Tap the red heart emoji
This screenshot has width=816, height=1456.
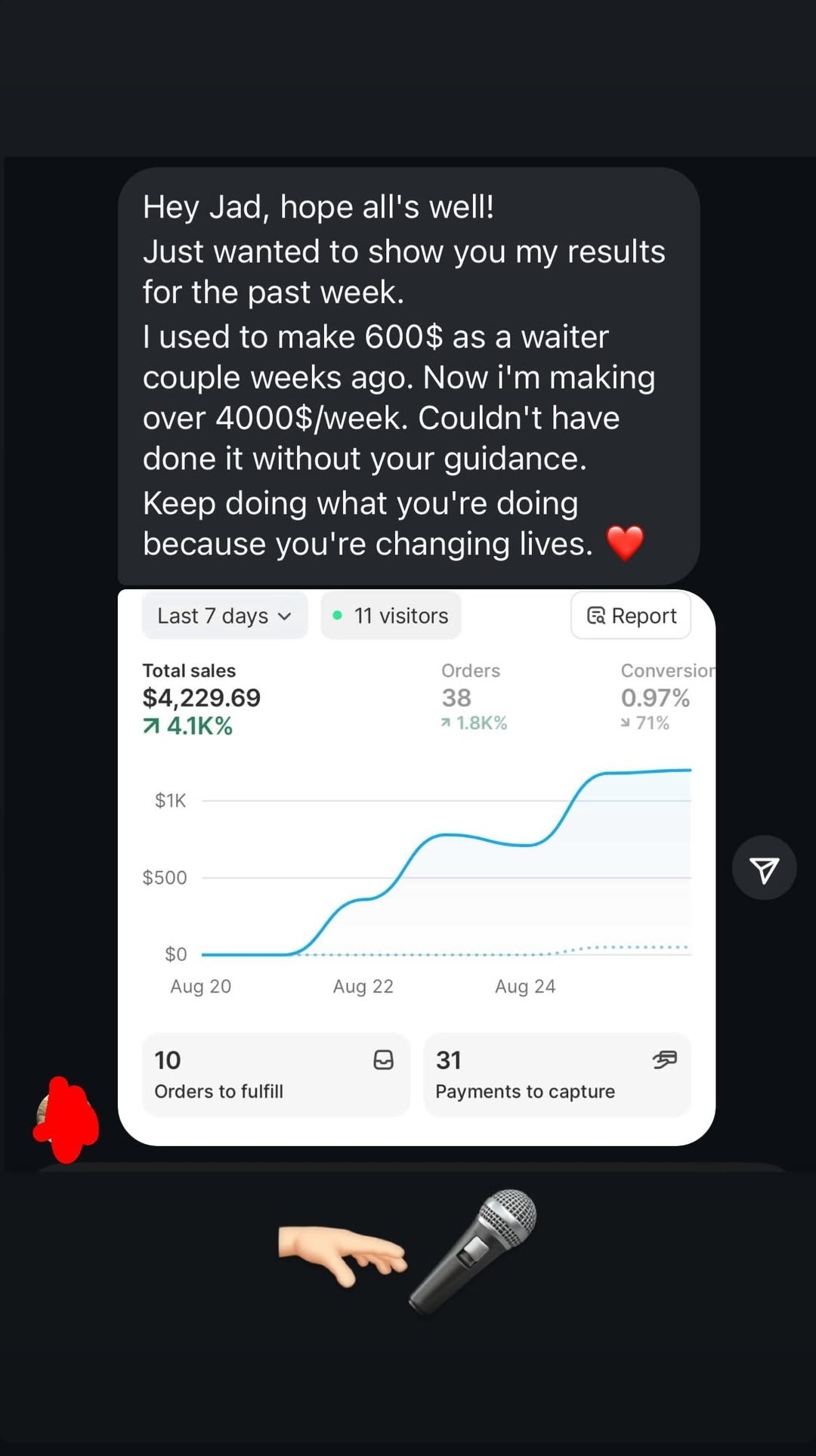pos(625,543)
